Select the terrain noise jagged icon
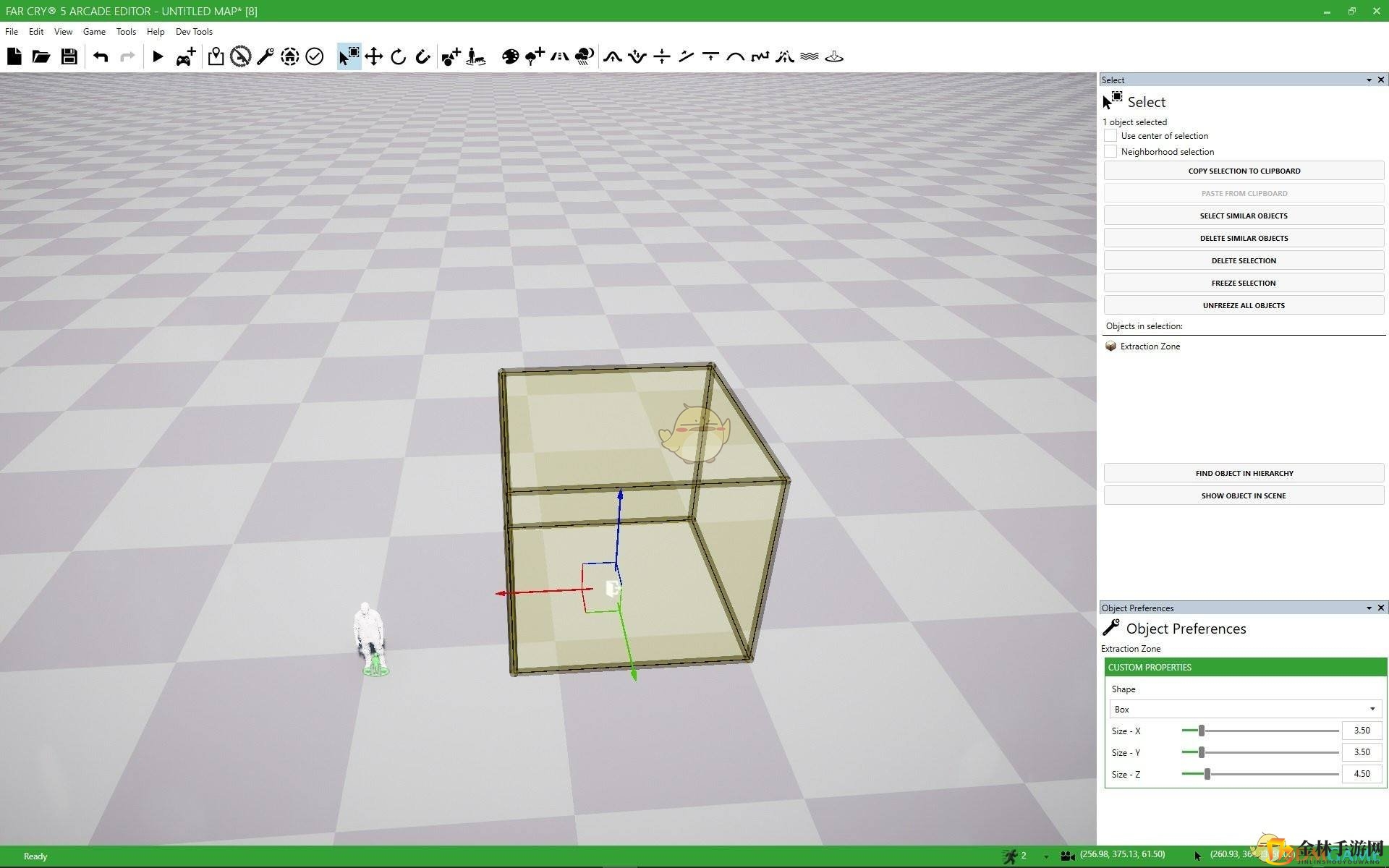 tap(760, 56)
